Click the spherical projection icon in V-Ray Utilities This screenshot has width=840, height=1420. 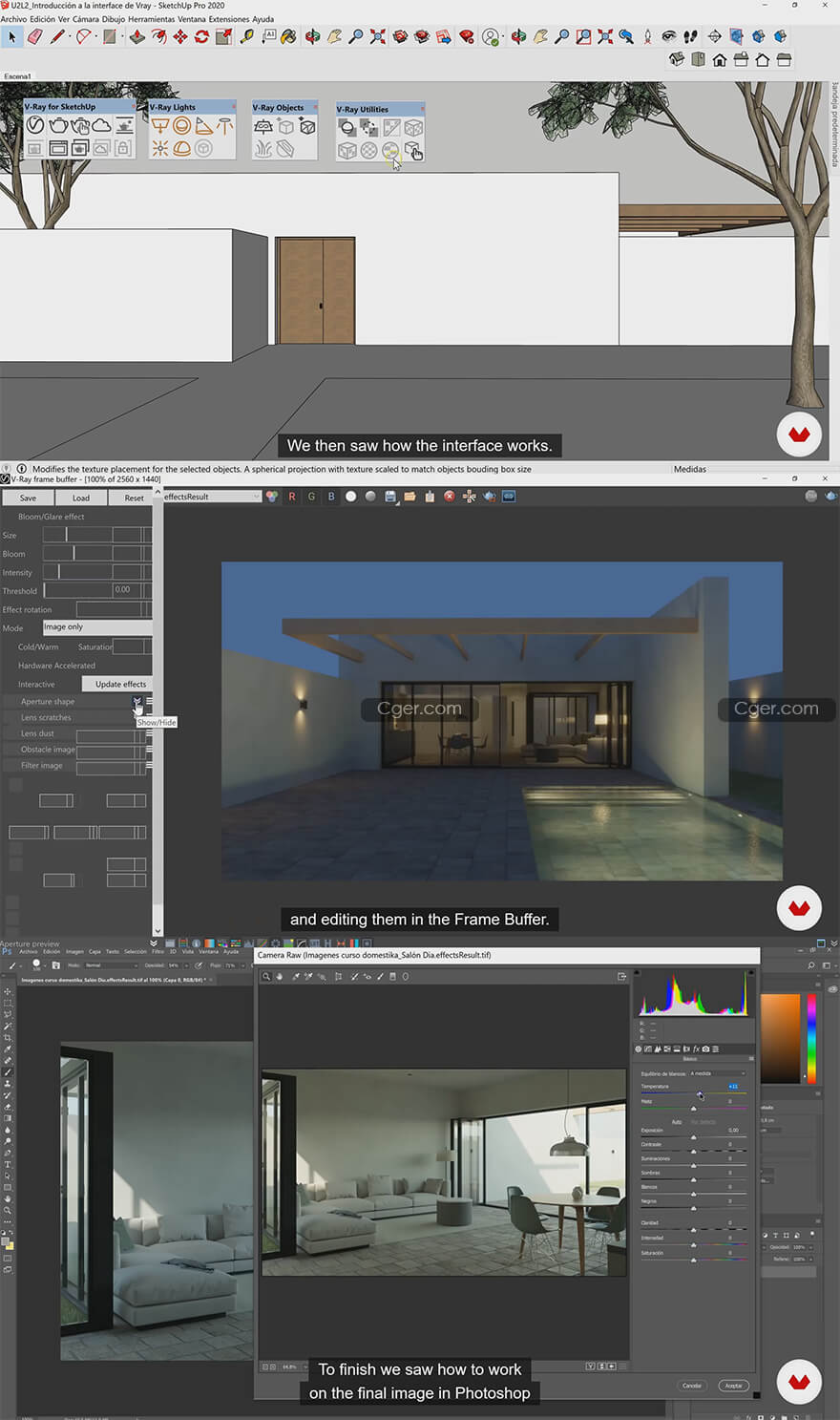[x=390, y=151]
